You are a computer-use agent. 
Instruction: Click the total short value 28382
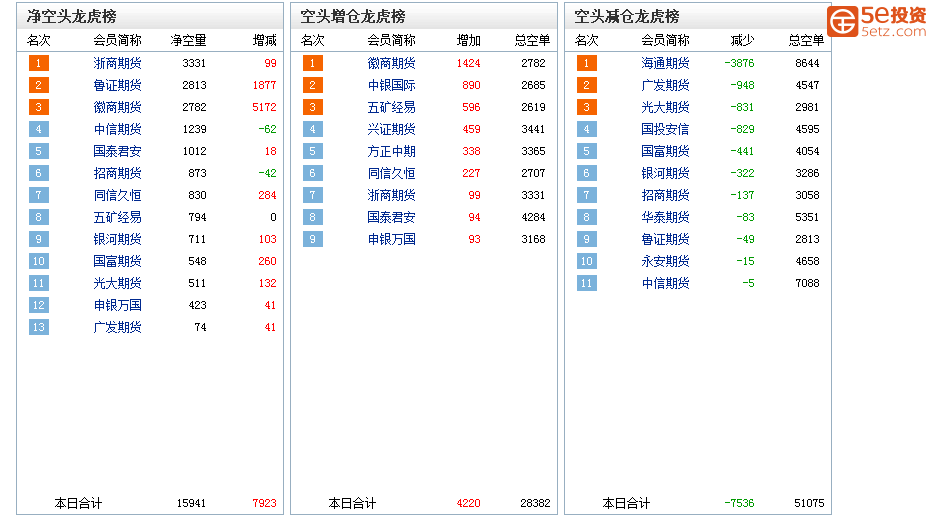pos(535,504)
